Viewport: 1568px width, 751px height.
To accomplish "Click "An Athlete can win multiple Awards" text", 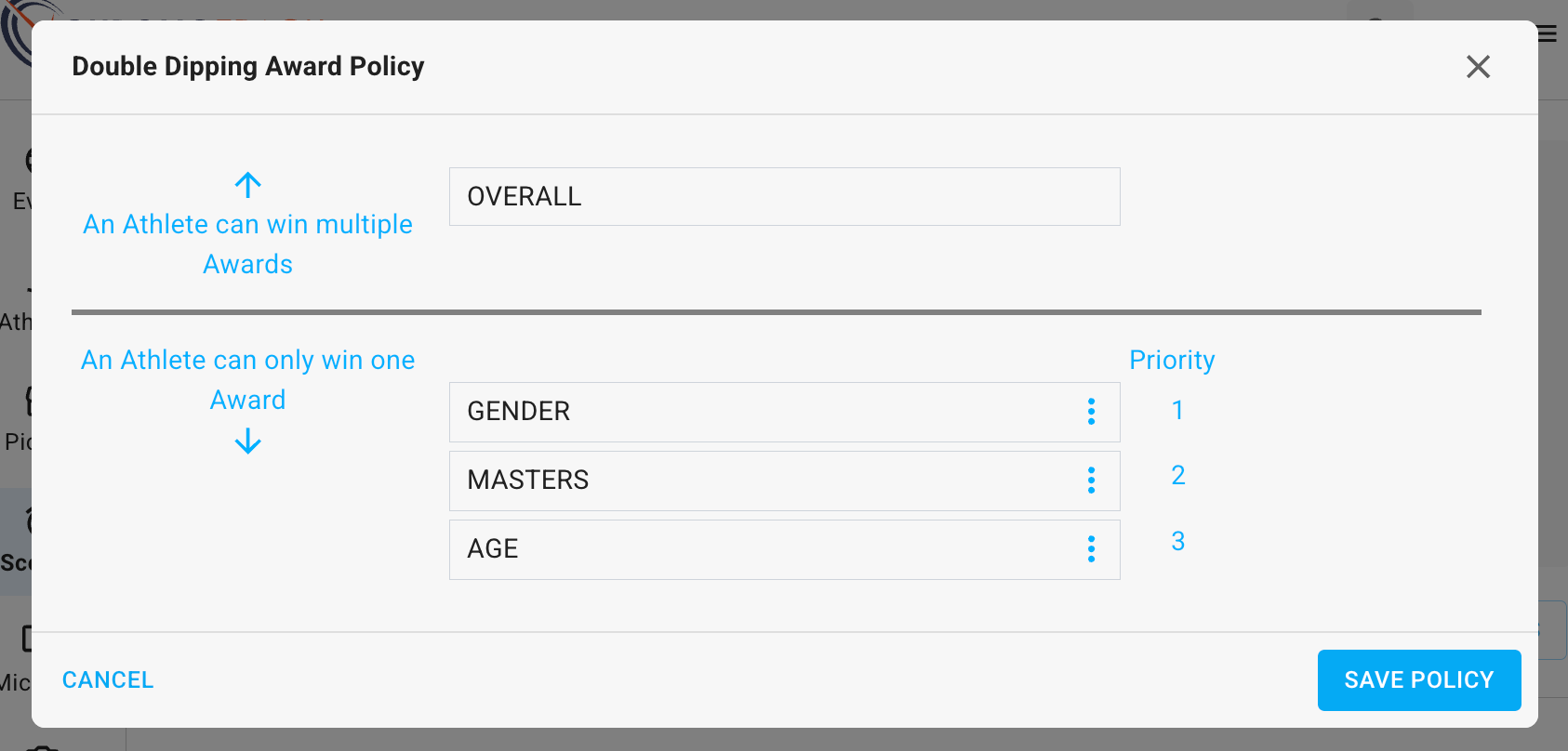I will pos(247,244).
